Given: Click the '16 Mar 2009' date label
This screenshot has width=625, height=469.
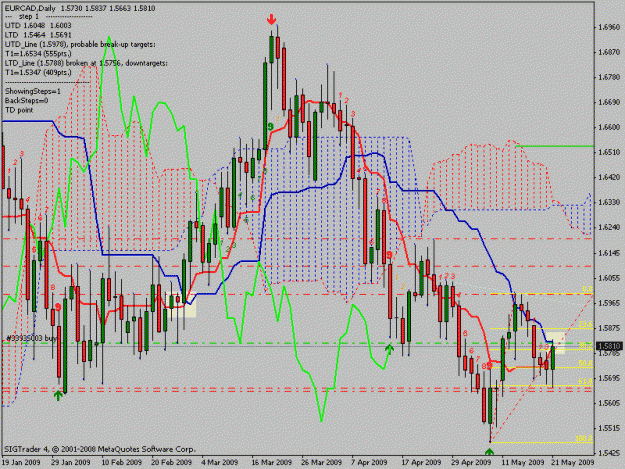Looking at the screenshot, I should tap(272, 462).
